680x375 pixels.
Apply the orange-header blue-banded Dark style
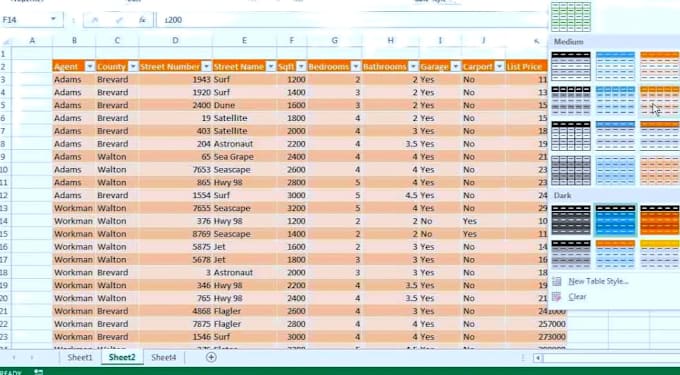[x=615, y=254]
